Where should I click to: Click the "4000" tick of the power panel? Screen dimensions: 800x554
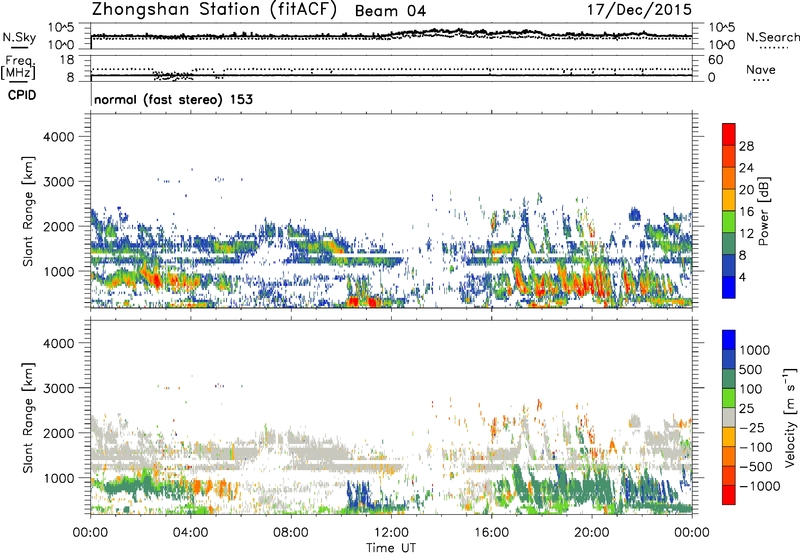click(58, 137)
